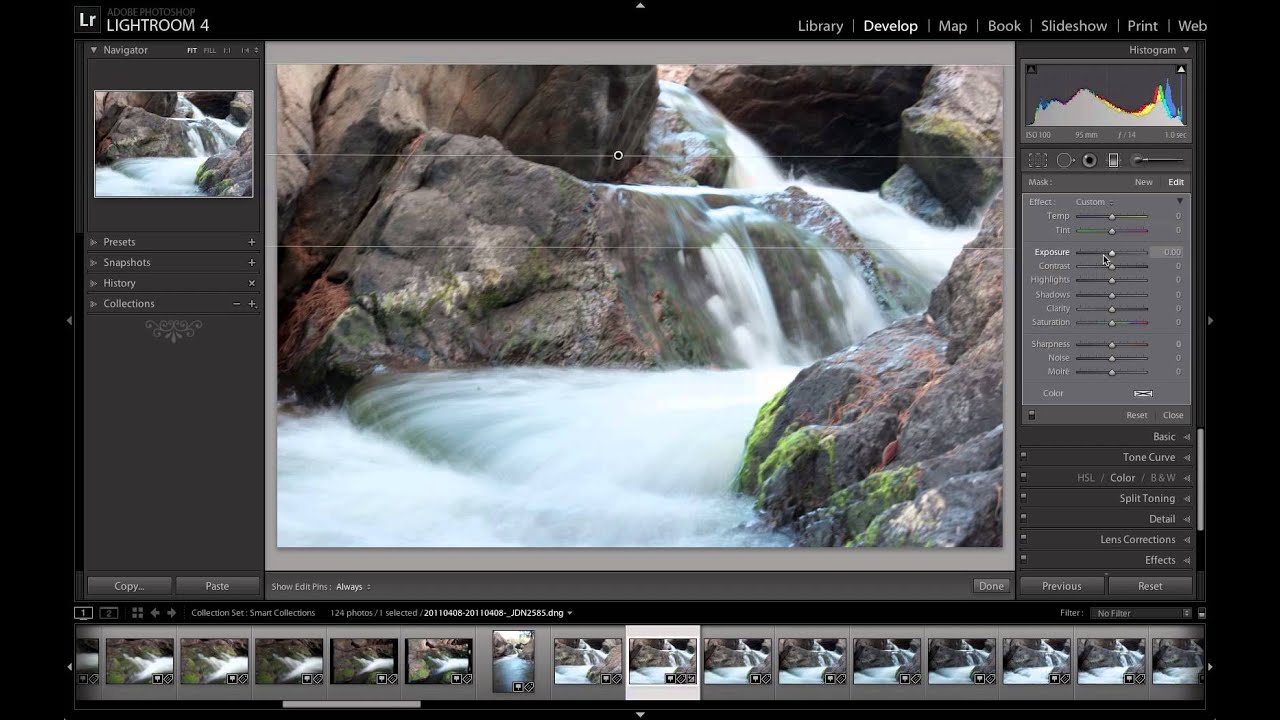Image resolution: width=1280 pixels, height=720 pixels.
Task: Toggle filter switch at filmstrip right end
Action: 1201,613
